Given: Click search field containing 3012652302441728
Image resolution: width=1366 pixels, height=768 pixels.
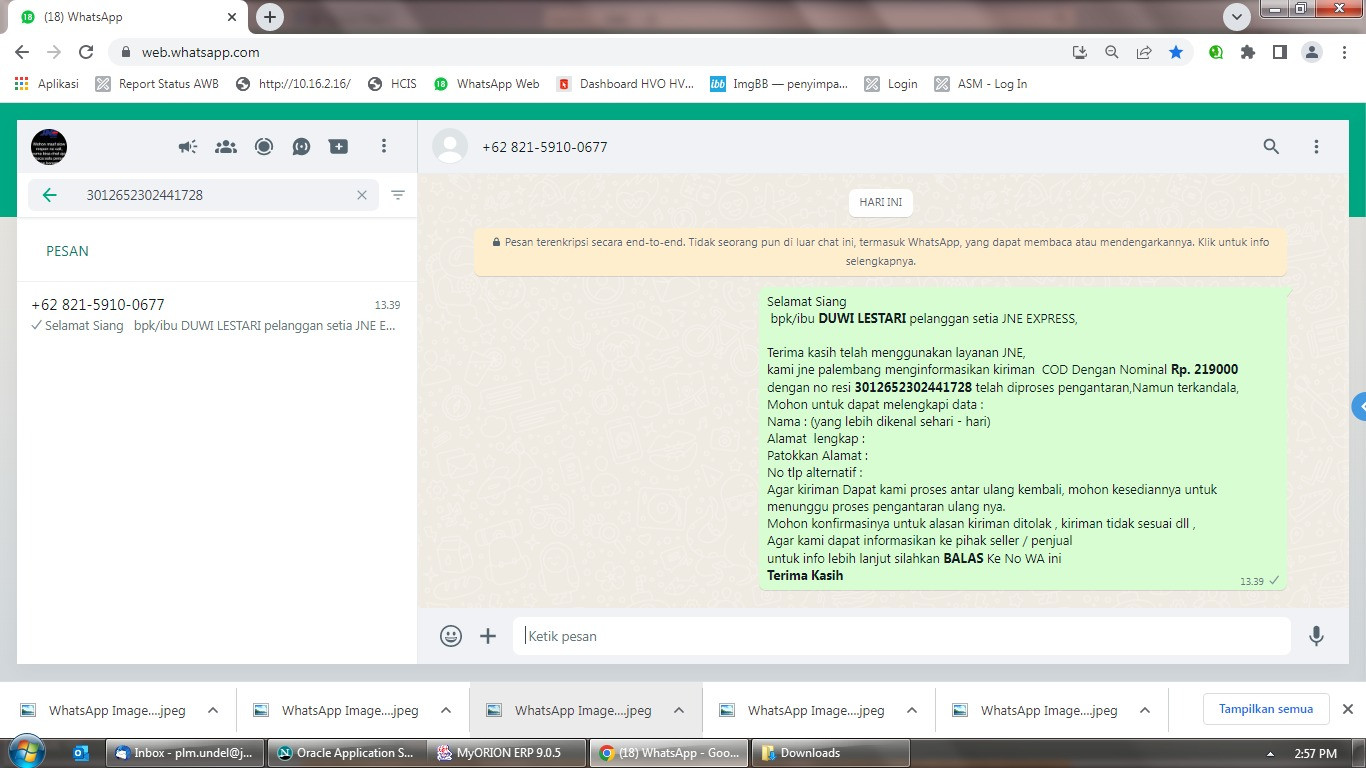Looking at the screenshot, I should point(203,195).
